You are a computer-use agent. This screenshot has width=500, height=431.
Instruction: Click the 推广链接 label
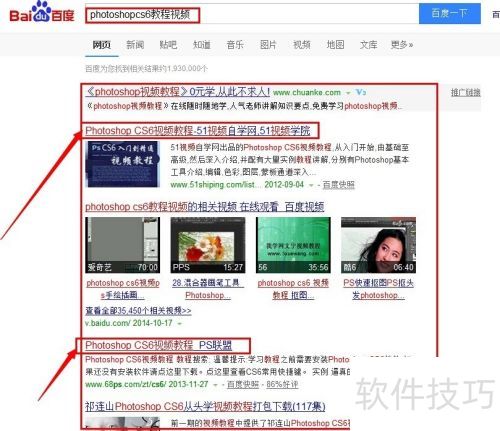click(x=466, y=92)
